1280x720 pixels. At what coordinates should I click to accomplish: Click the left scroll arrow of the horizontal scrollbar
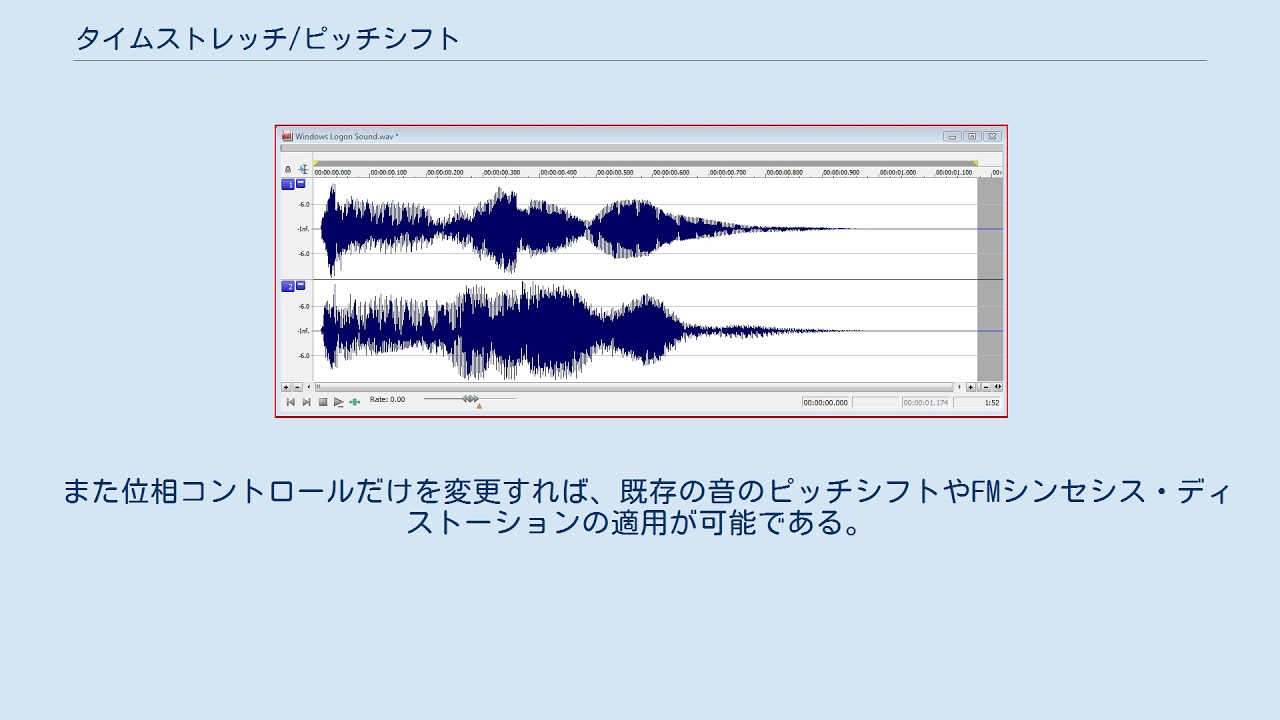[309, 387]
